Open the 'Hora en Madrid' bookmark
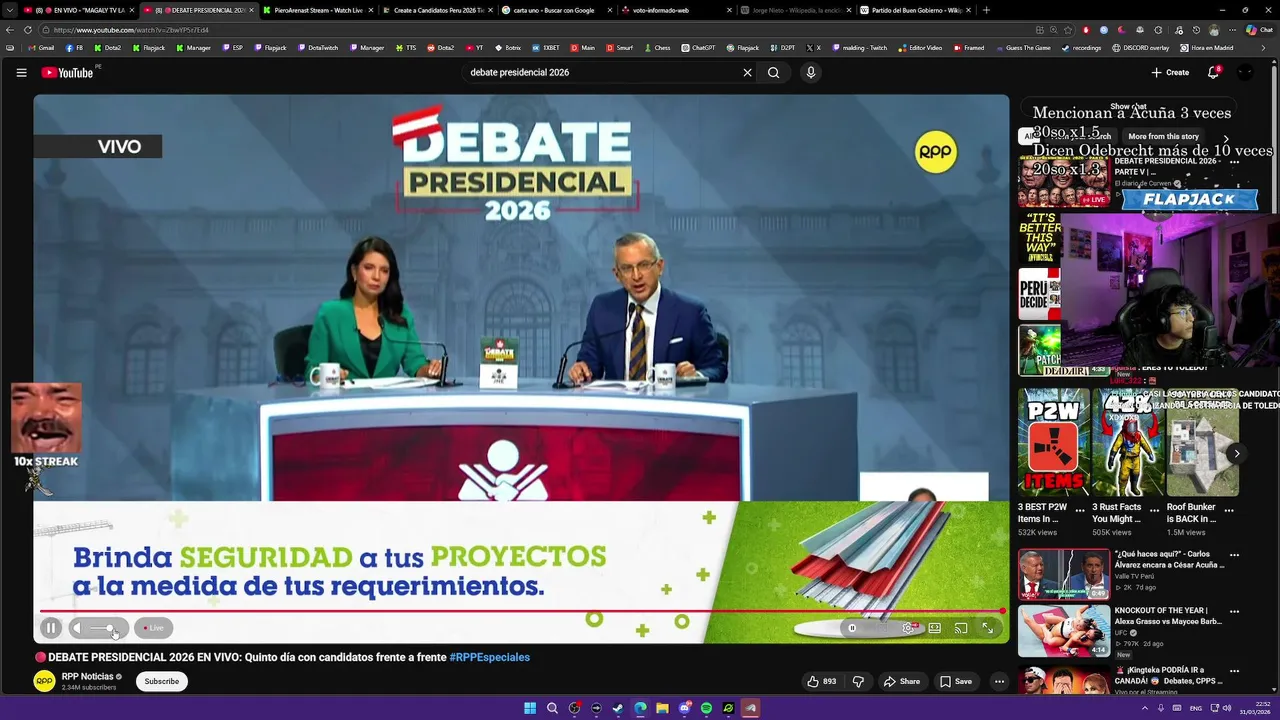The image size is (1280, 720). [1207, 48]
